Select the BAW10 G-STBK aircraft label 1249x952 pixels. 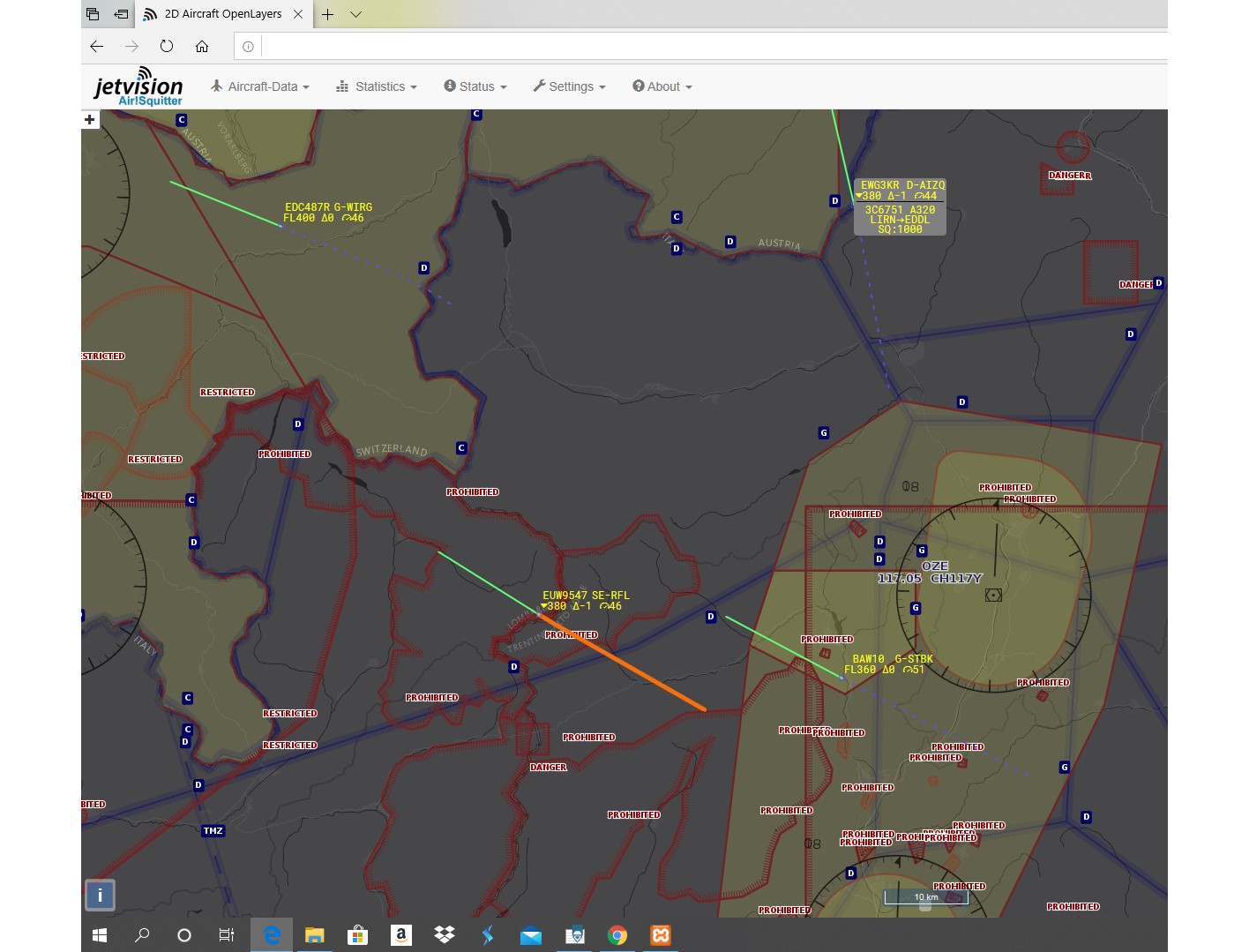click(x=891, y=664)
